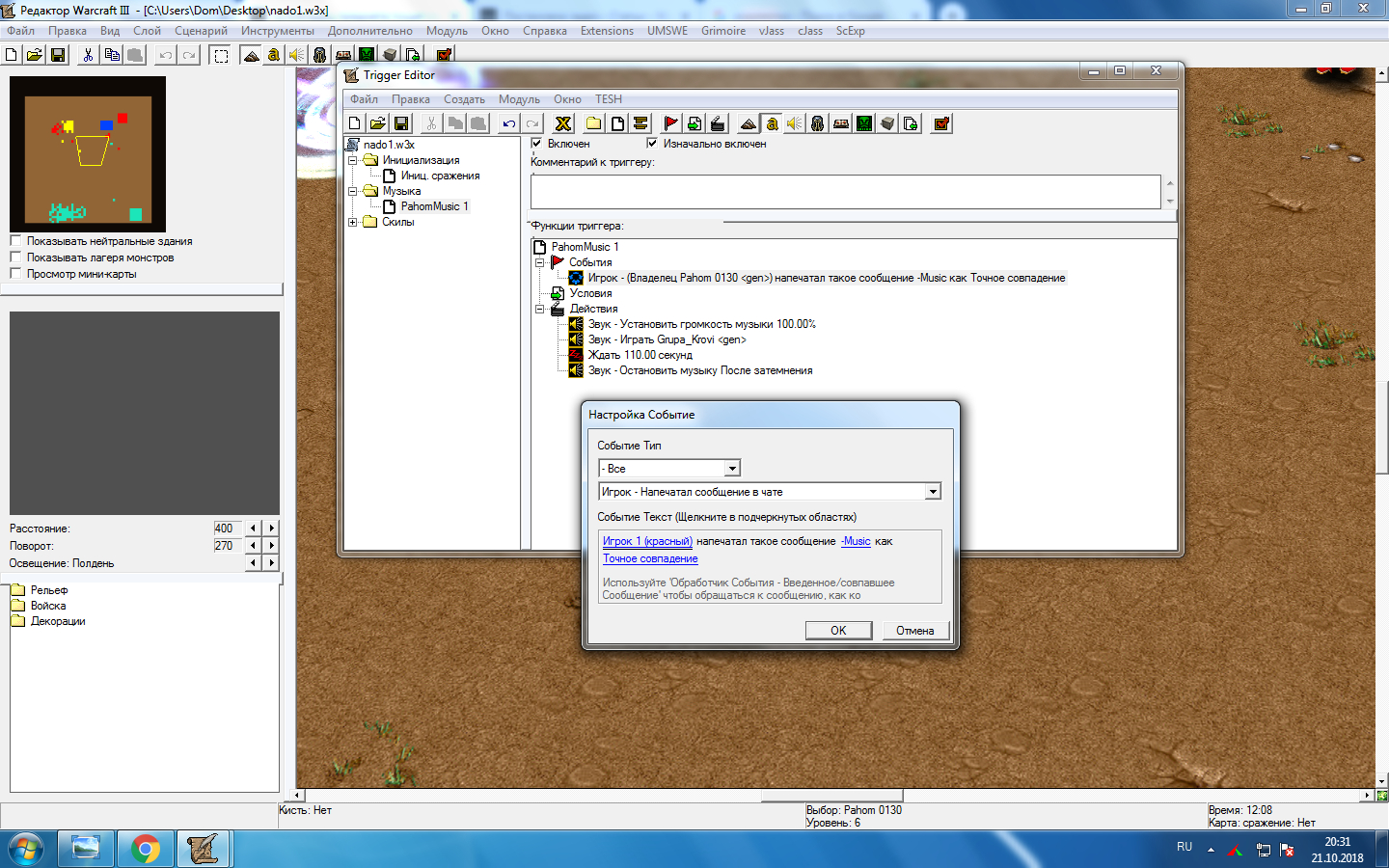The height and width of the screenshot is (868, 1389).
Task: Save icon in Trigger Editor toolbar
Action: tap(401, 123)
